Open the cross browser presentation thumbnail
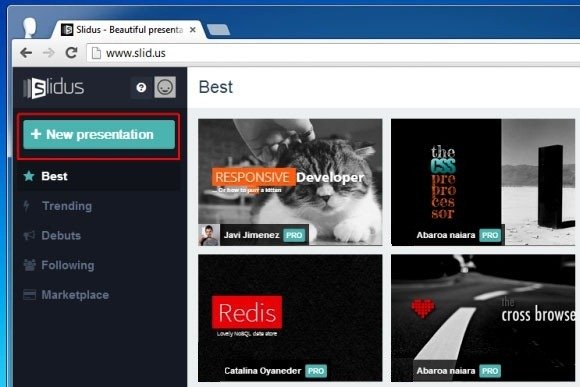The image size is (580, 387). coord(483,318)
